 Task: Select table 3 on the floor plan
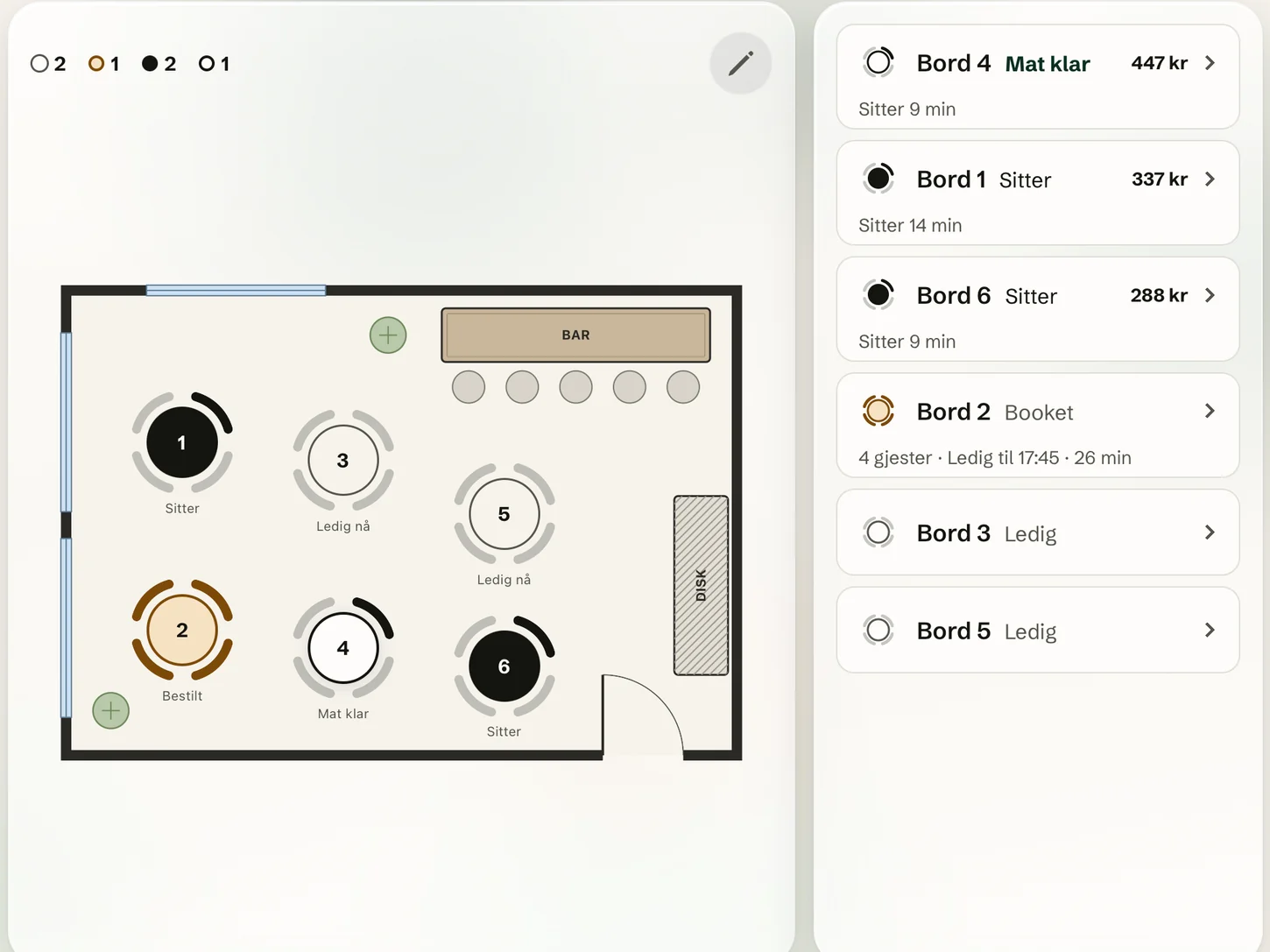pyautogui.click(x=343, y=460)
